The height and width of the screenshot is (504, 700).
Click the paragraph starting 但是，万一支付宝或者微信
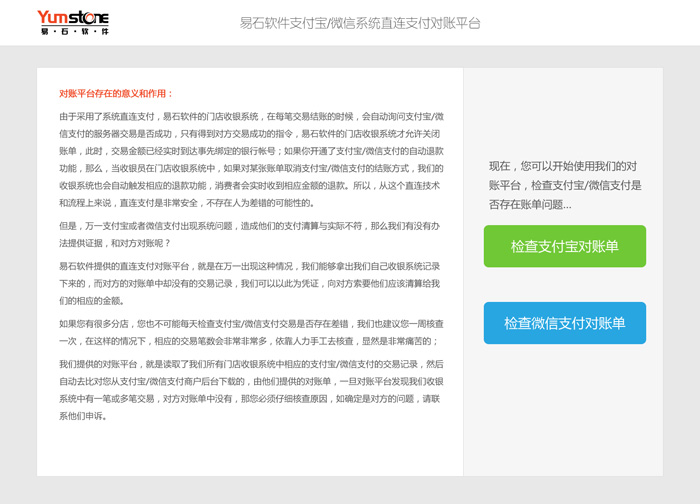(x=249, y=235)
